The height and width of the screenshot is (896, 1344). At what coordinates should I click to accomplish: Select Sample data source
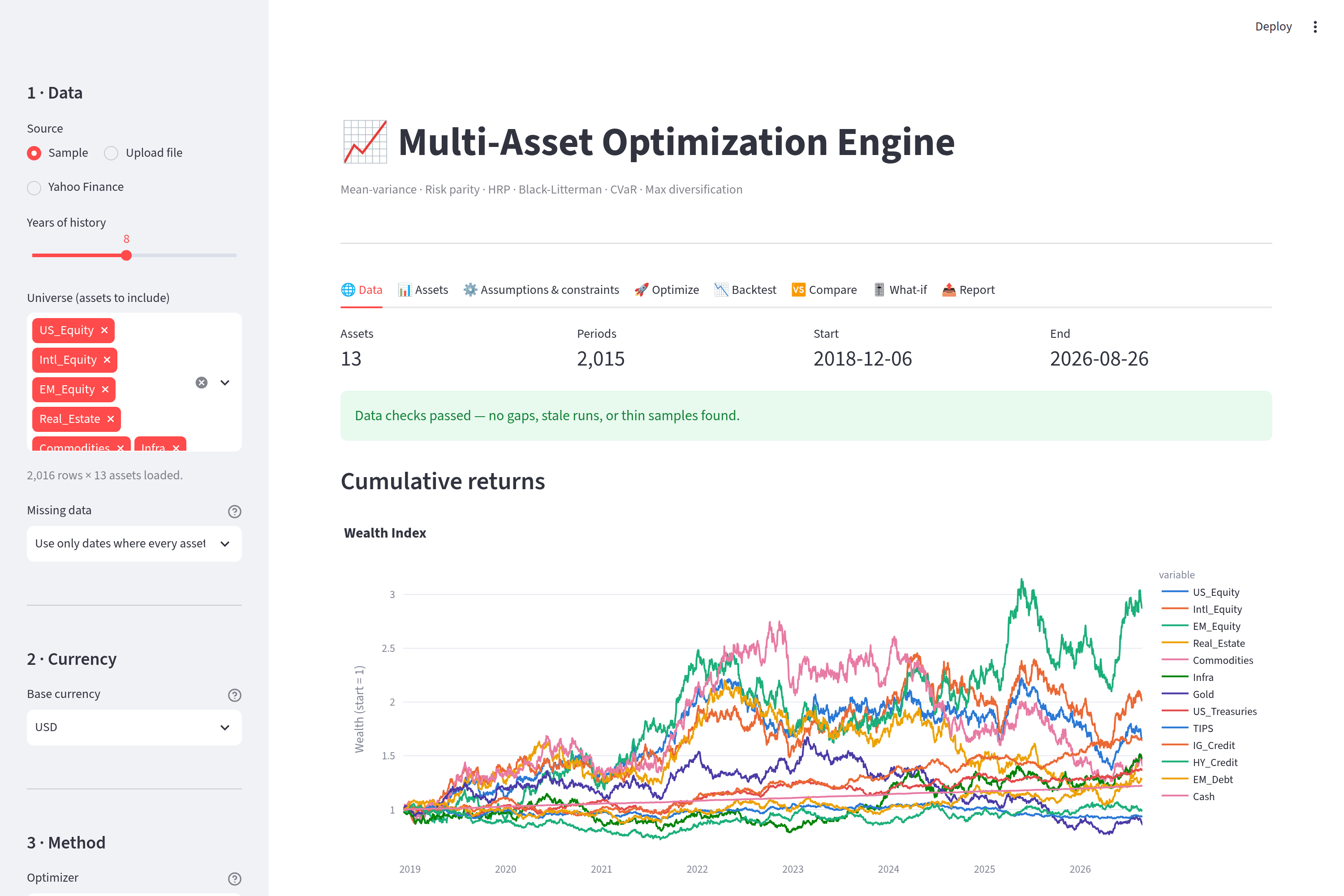point(58,153)
